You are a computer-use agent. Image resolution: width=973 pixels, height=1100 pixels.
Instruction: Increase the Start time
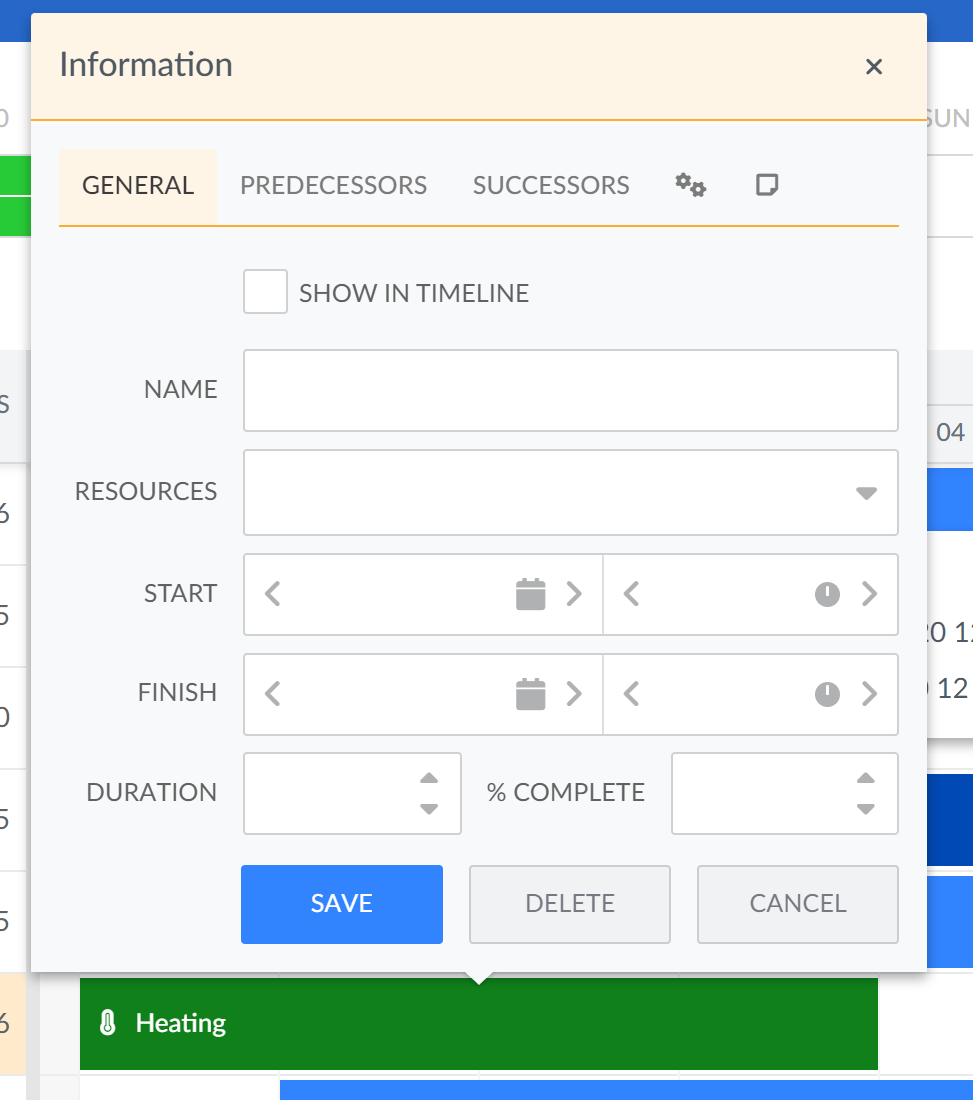(869, 594)
